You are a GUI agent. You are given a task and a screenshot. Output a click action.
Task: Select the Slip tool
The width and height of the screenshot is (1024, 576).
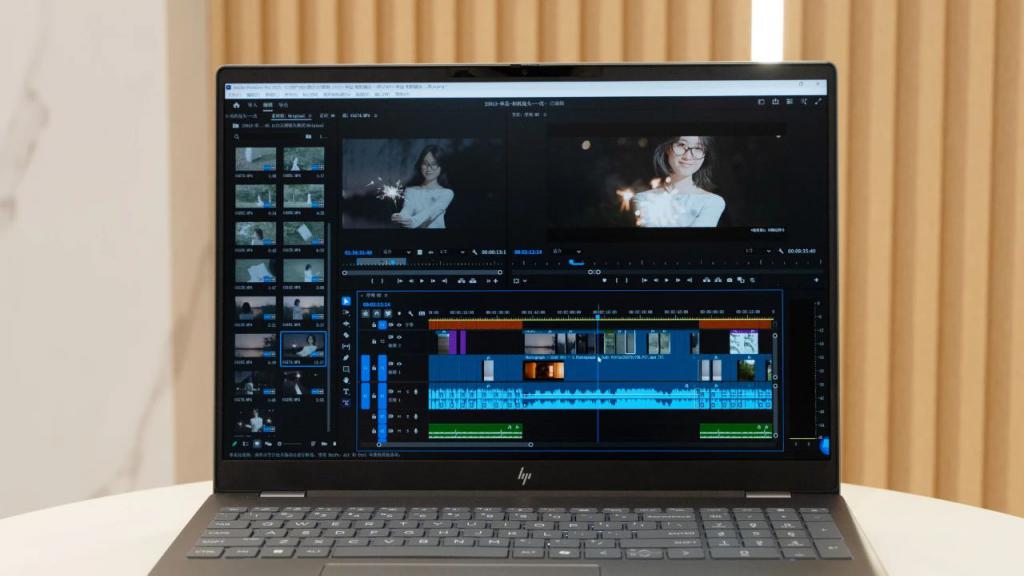tap(346, 346)
